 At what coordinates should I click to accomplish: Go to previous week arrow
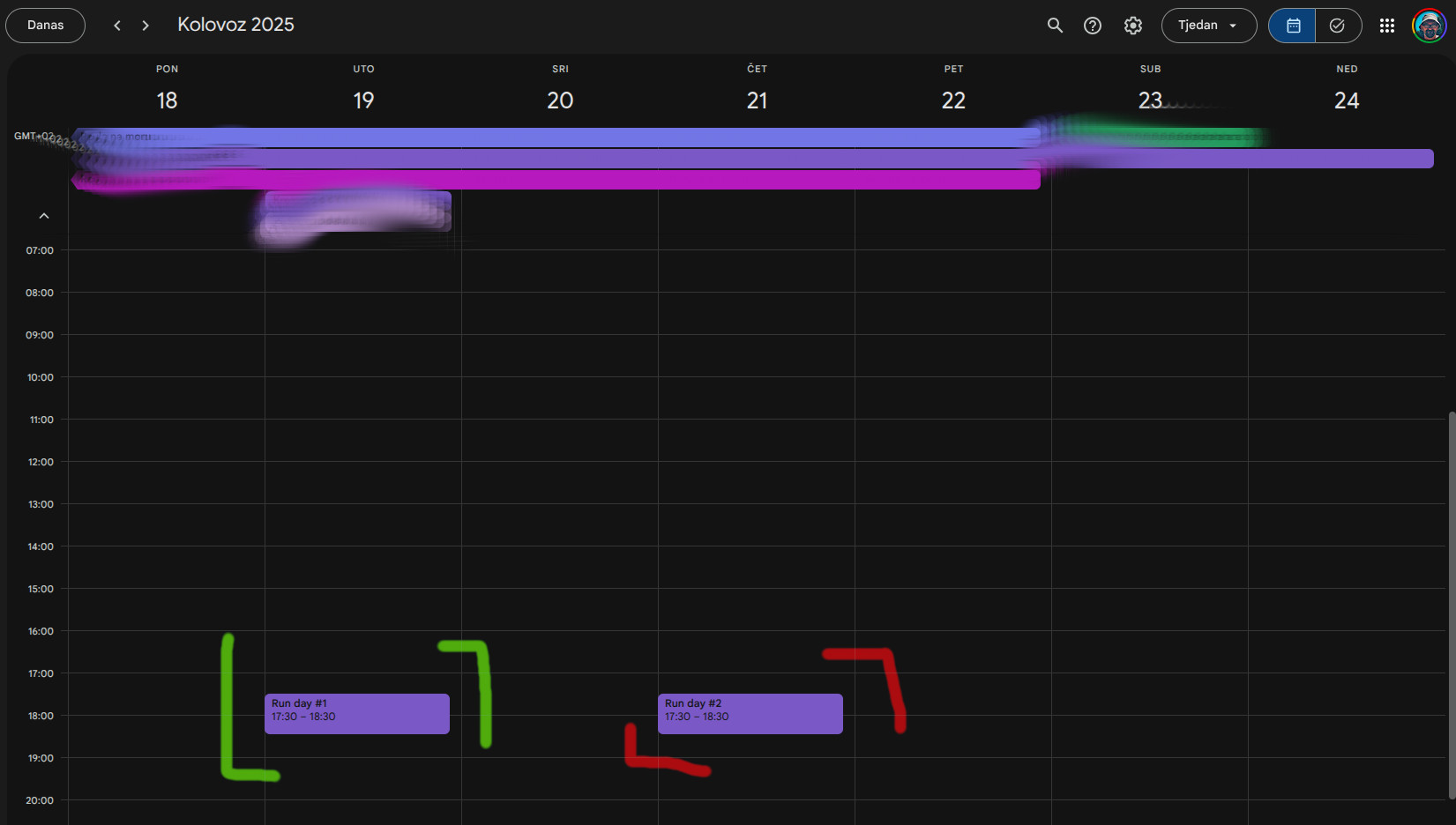[117, 26]
